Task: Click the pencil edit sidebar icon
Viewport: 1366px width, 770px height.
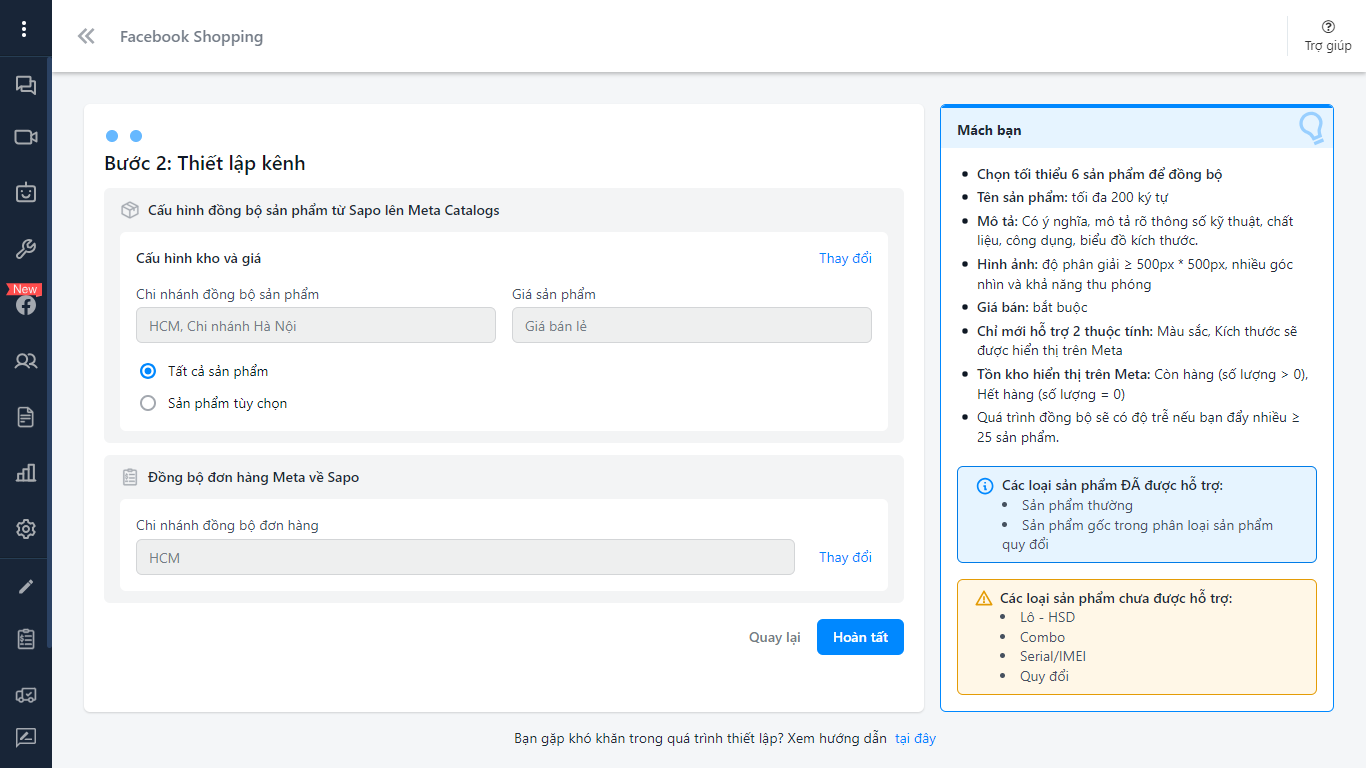Action: tap(26, 586)
